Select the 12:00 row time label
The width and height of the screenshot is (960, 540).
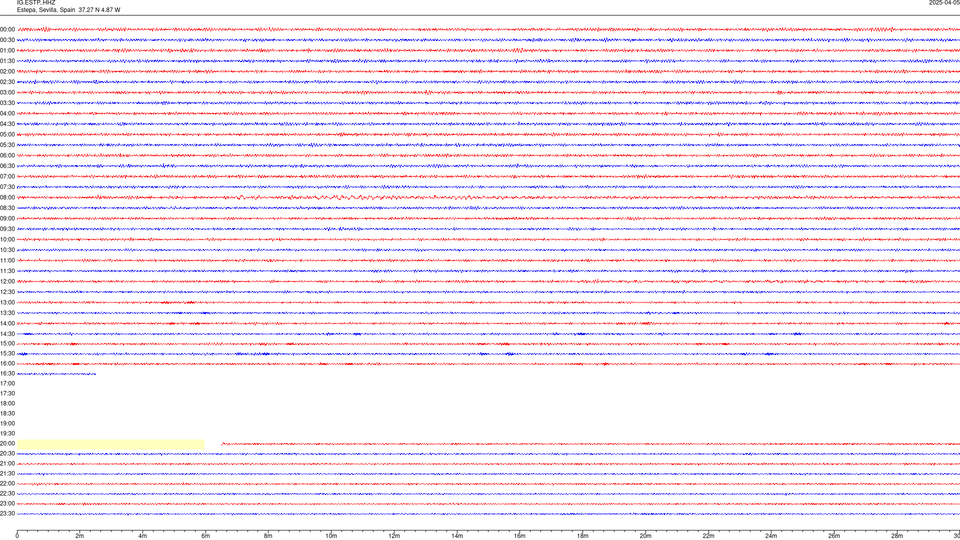click(x=7, y=281)
